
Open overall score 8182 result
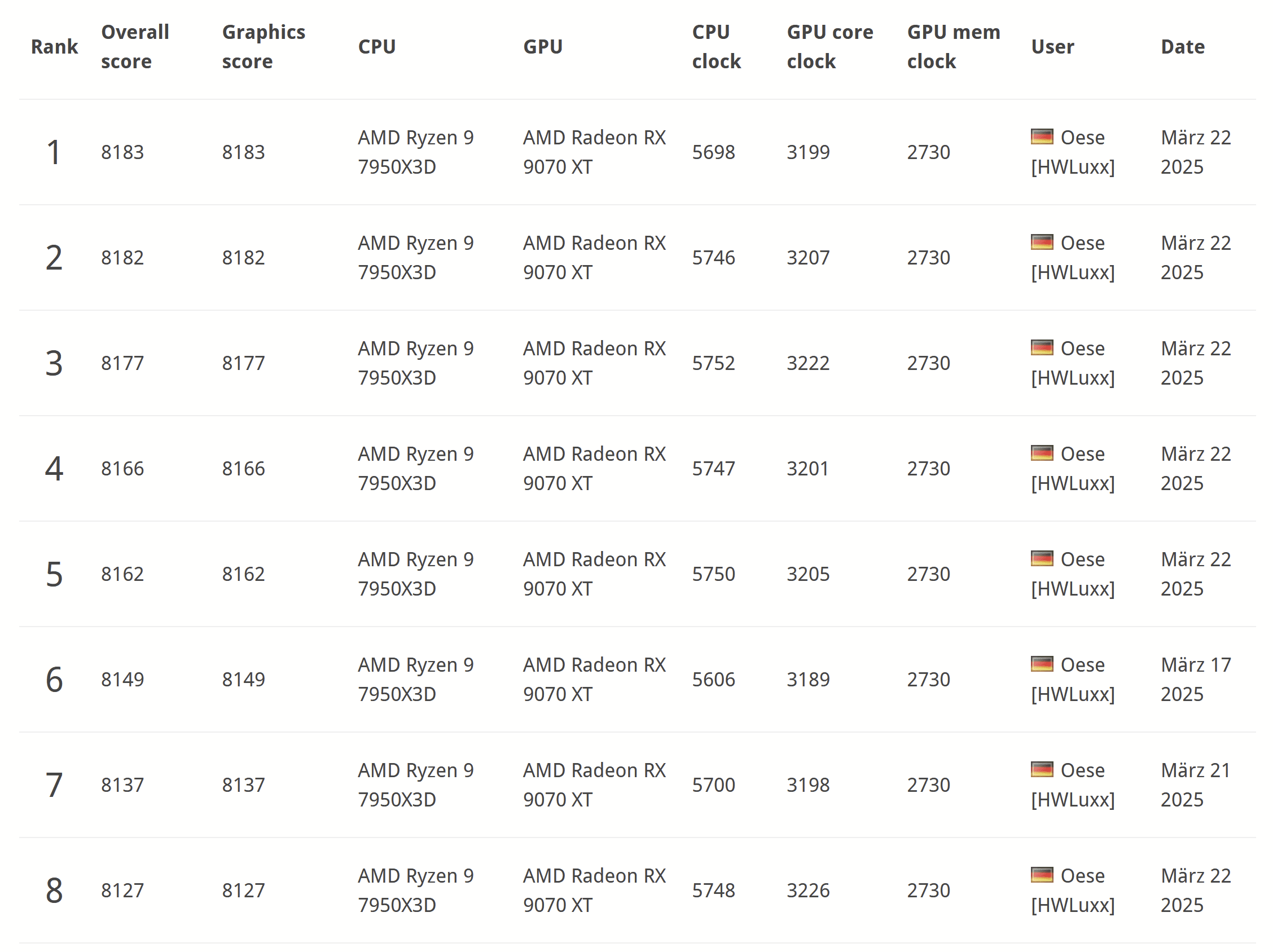click(122, 258)
